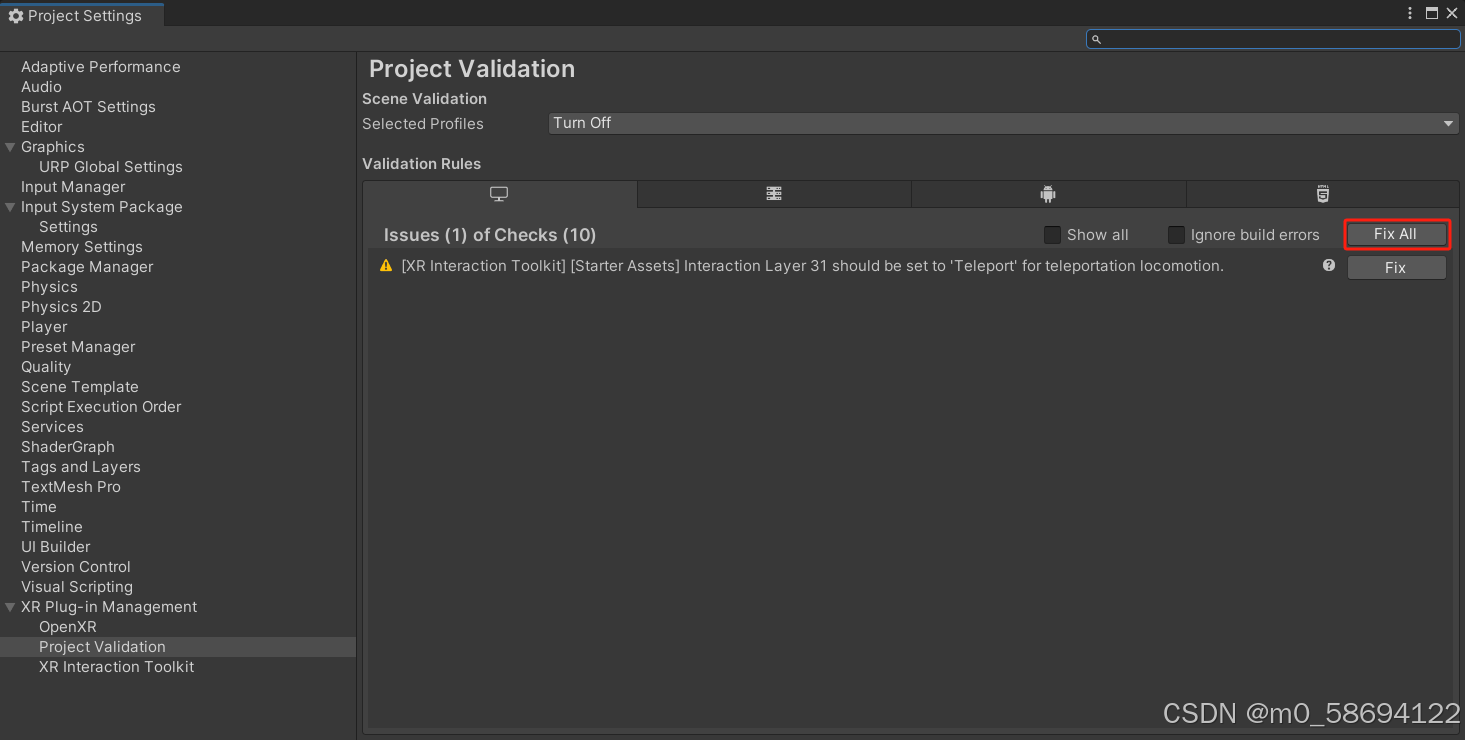Image resolution: width=1465 pixels, height=740 pixels.
Task: Select the Windows/Desktop platform validation tab
Action: [x=499, y=194]
